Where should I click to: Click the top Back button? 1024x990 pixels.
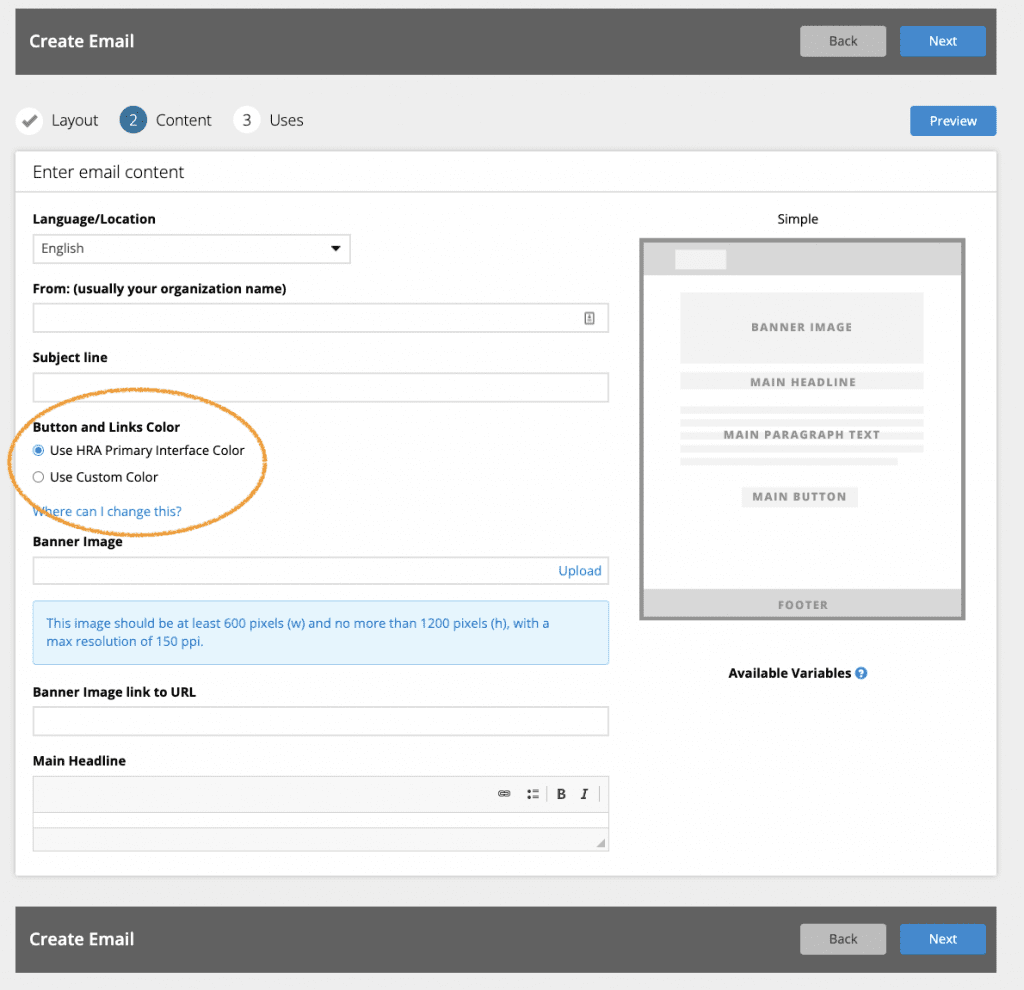pyautogui.click(x=843, y=41)
